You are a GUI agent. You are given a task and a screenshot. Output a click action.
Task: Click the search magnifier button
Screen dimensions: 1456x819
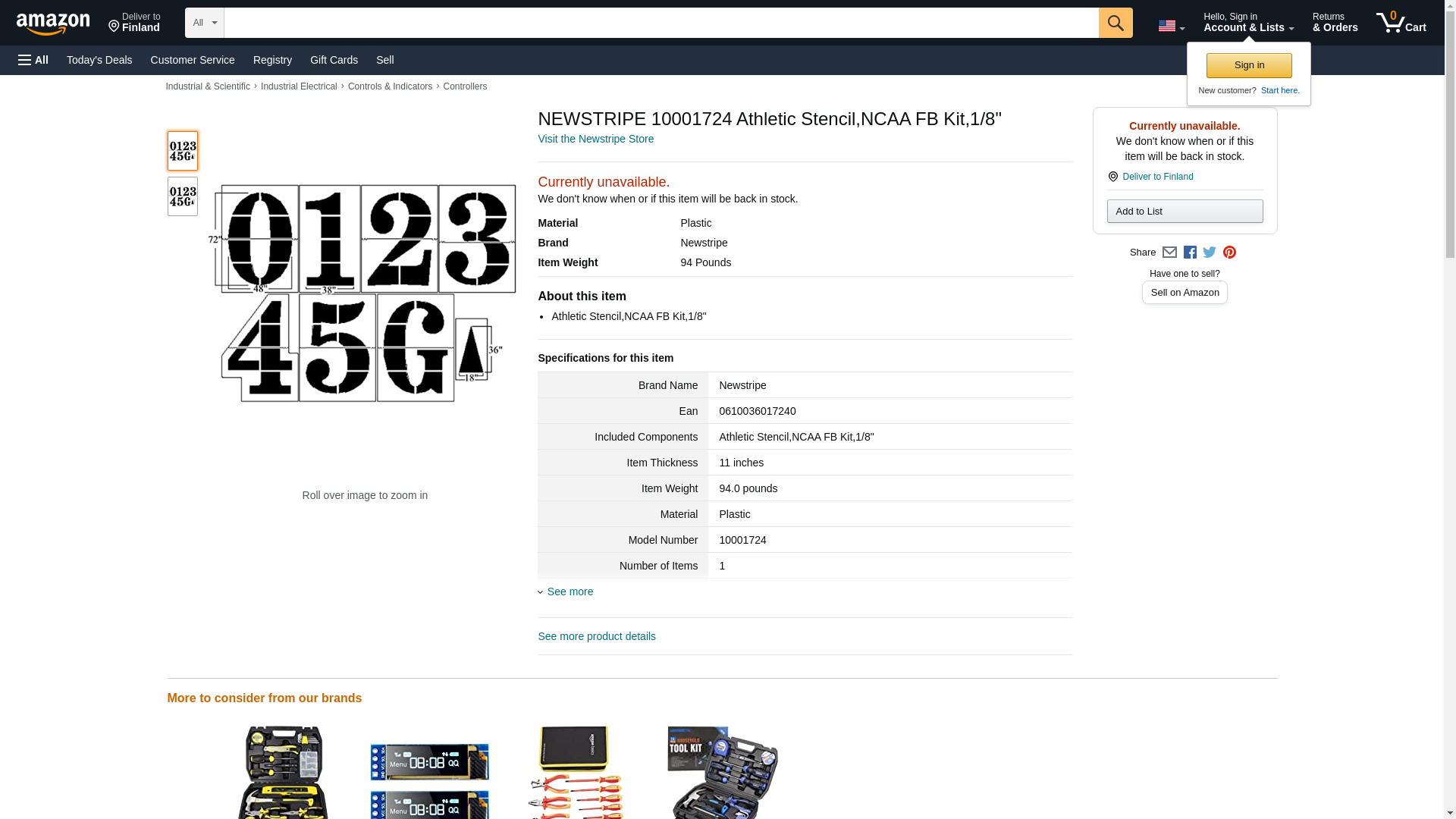pyautogui.click(x=1115, y=23)
